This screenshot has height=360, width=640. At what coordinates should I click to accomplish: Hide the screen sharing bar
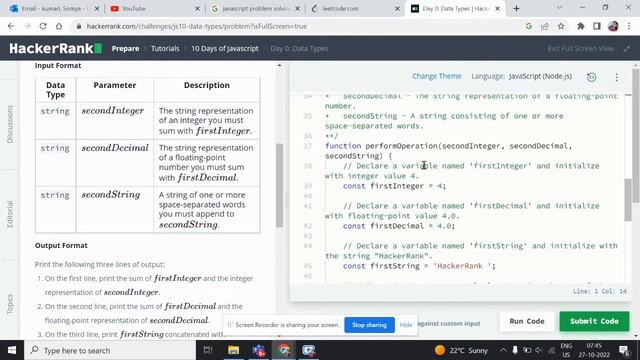[x=406, y=325]
